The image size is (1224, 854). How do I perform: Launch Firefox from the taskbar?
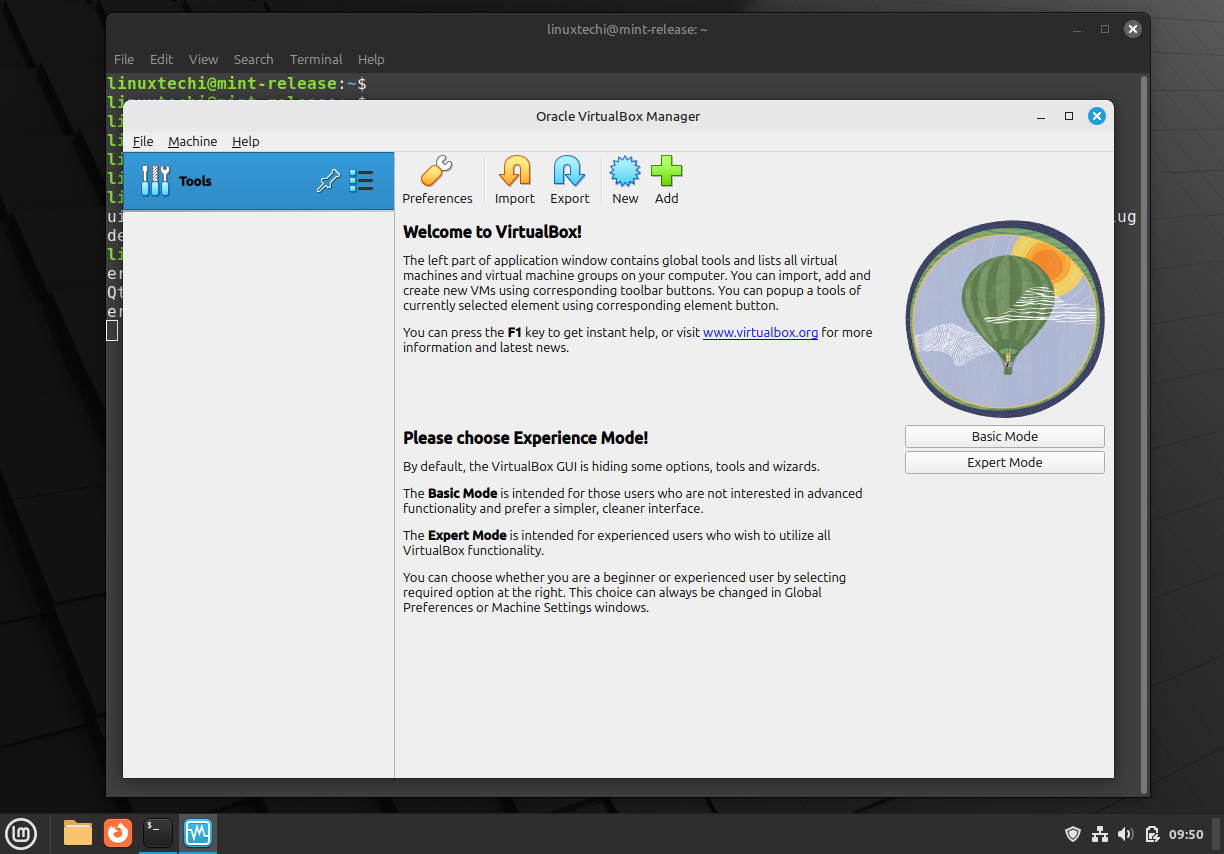coord(118,832)
